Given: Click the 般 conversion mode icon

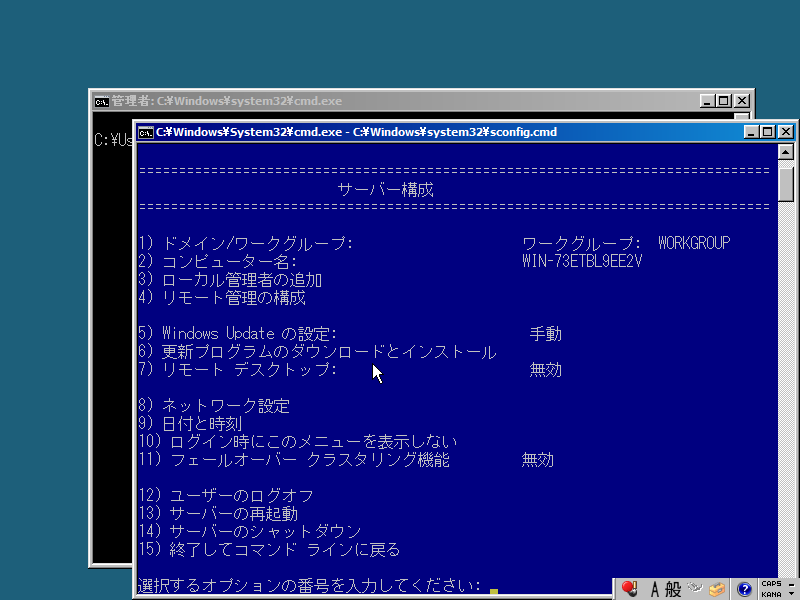Looking at the screenshot, I should pyautogui.click(x=675, y=587).
